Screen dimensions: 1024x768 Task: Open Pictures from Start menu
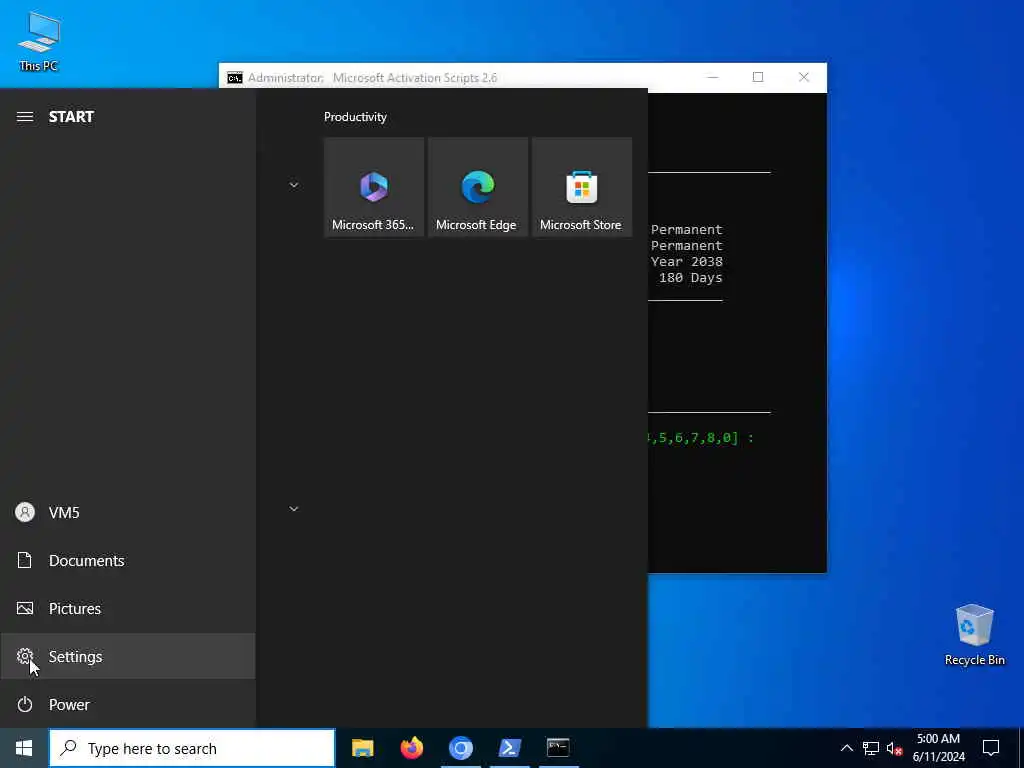pos(127,609)
